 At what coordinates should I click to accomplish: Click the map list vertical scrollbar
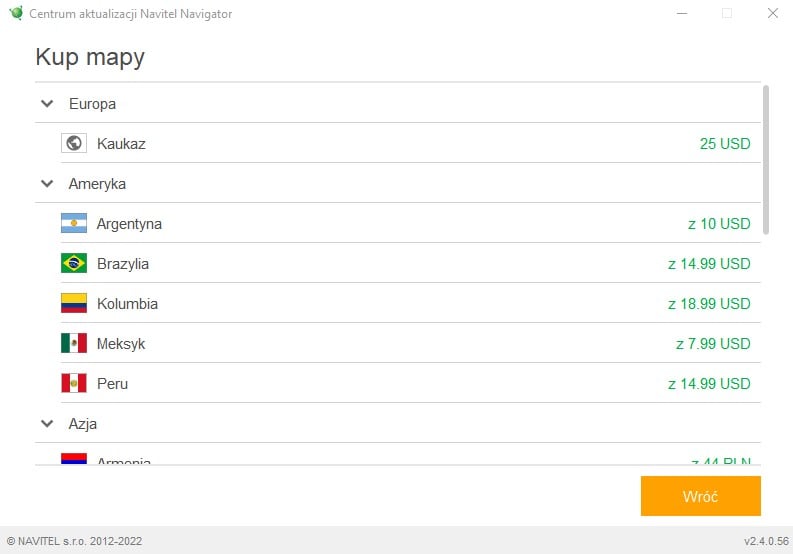click(x=766, y=160)
